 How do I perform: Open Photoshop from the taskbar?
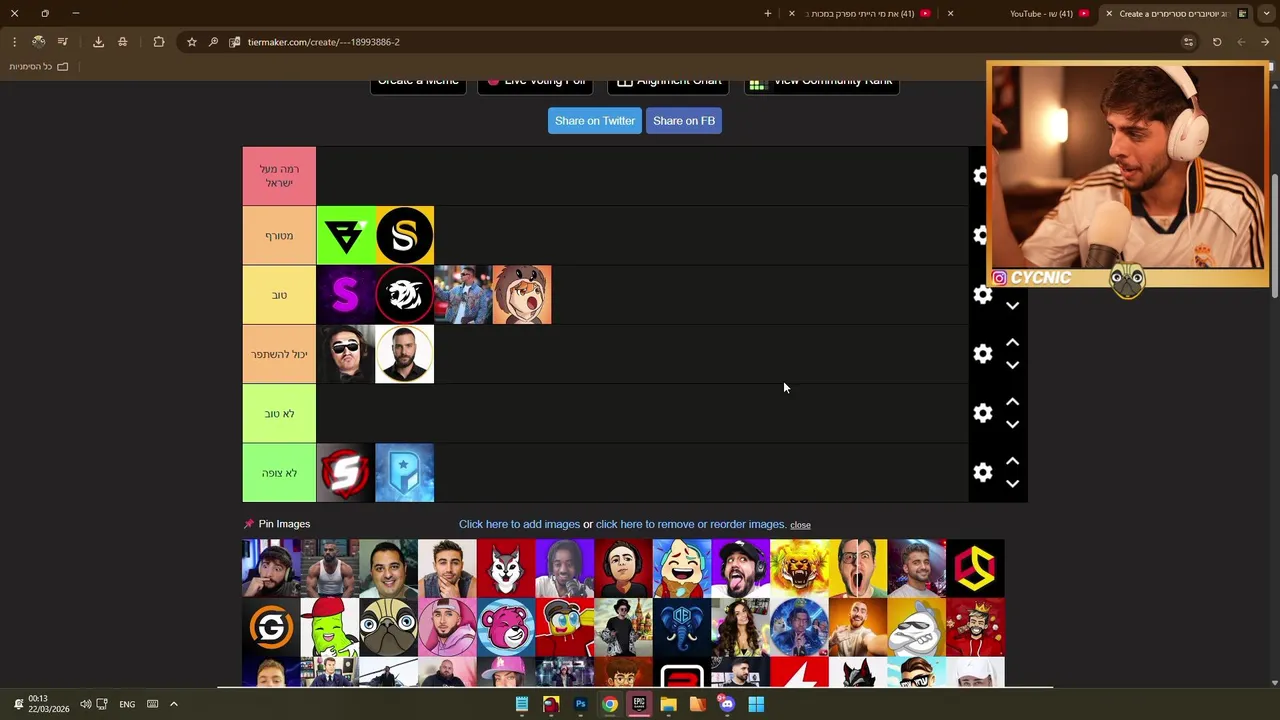[580, 704]
